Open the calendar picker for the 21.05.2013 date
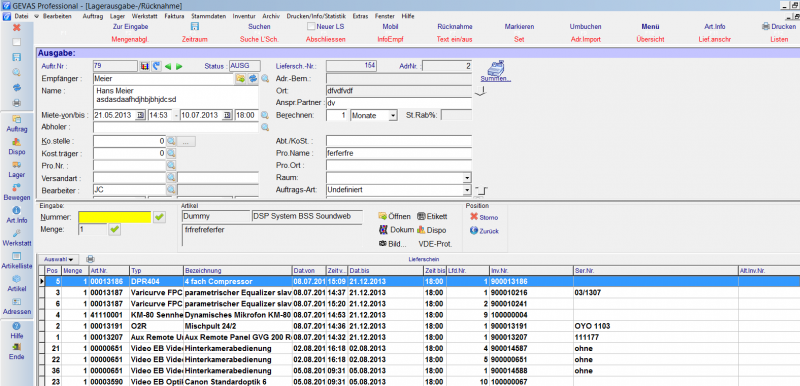800x386 pixels. [x=141, y=115]
